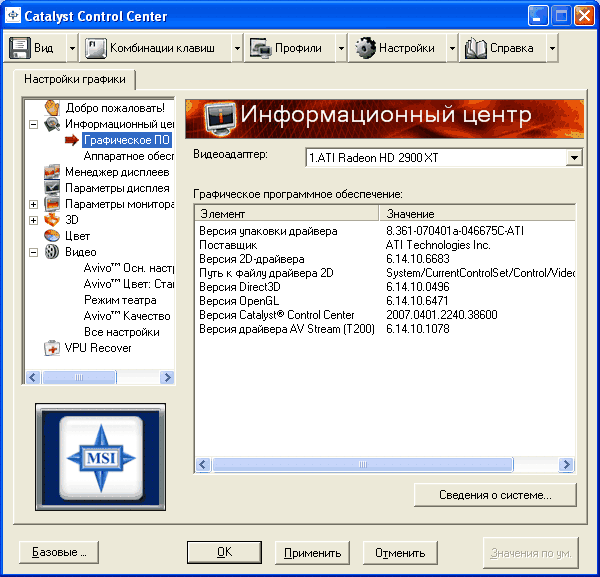The width and height of the screenshot is (600, 577).
Task: Select the Путь к файлу драйвера 2D row
Action: [x=385, y=273]
